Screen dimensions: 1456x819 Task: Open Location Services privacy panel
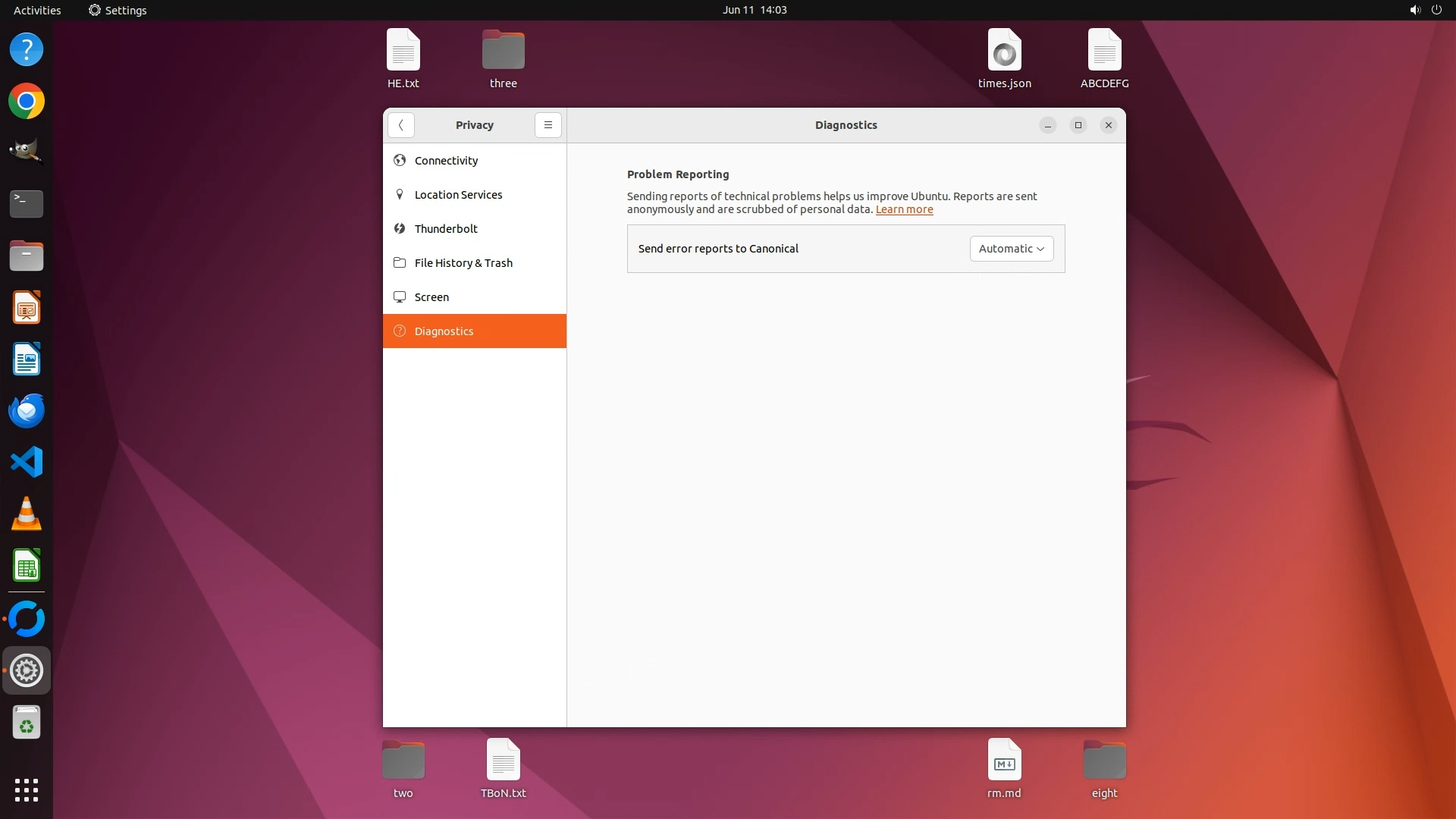pyautogui.click(x=458, y=195)
